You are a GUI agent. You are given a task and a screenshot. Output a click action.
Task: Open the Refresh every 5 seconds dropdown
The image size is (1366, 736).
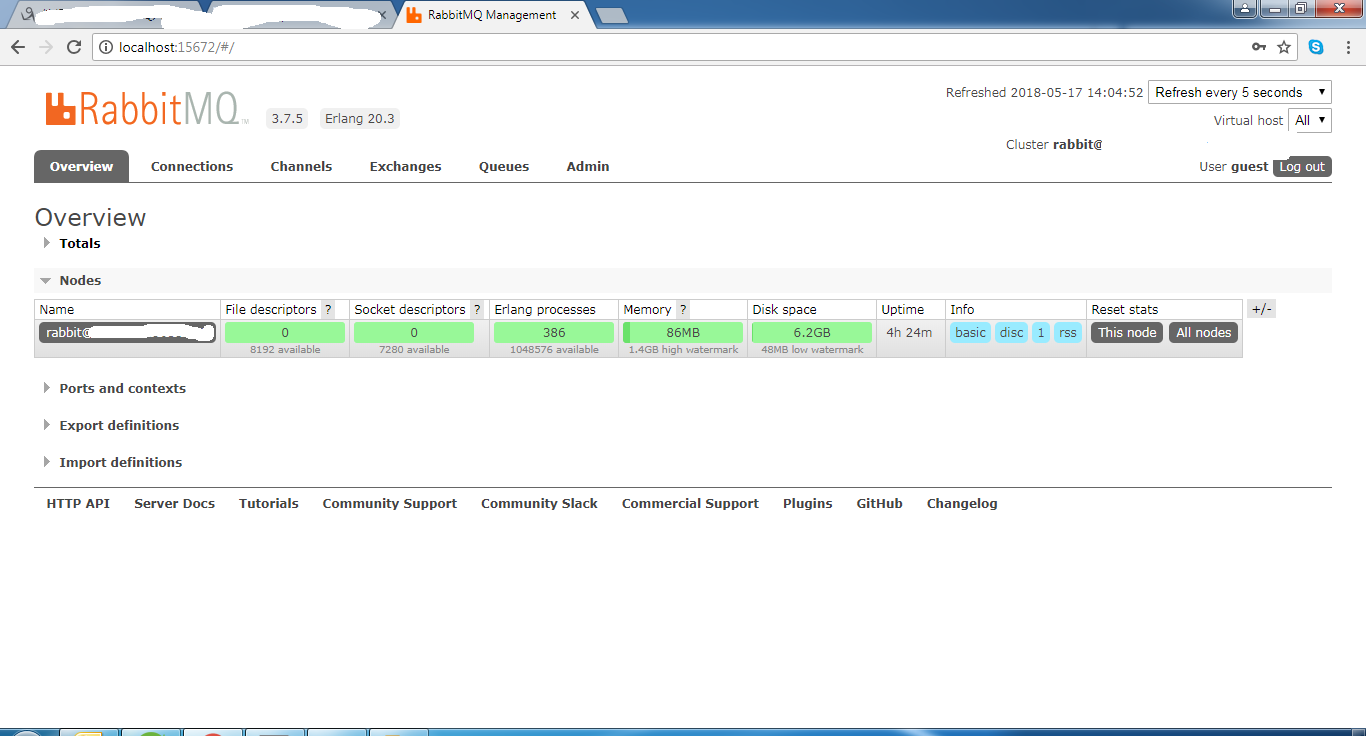(1240, 92)
